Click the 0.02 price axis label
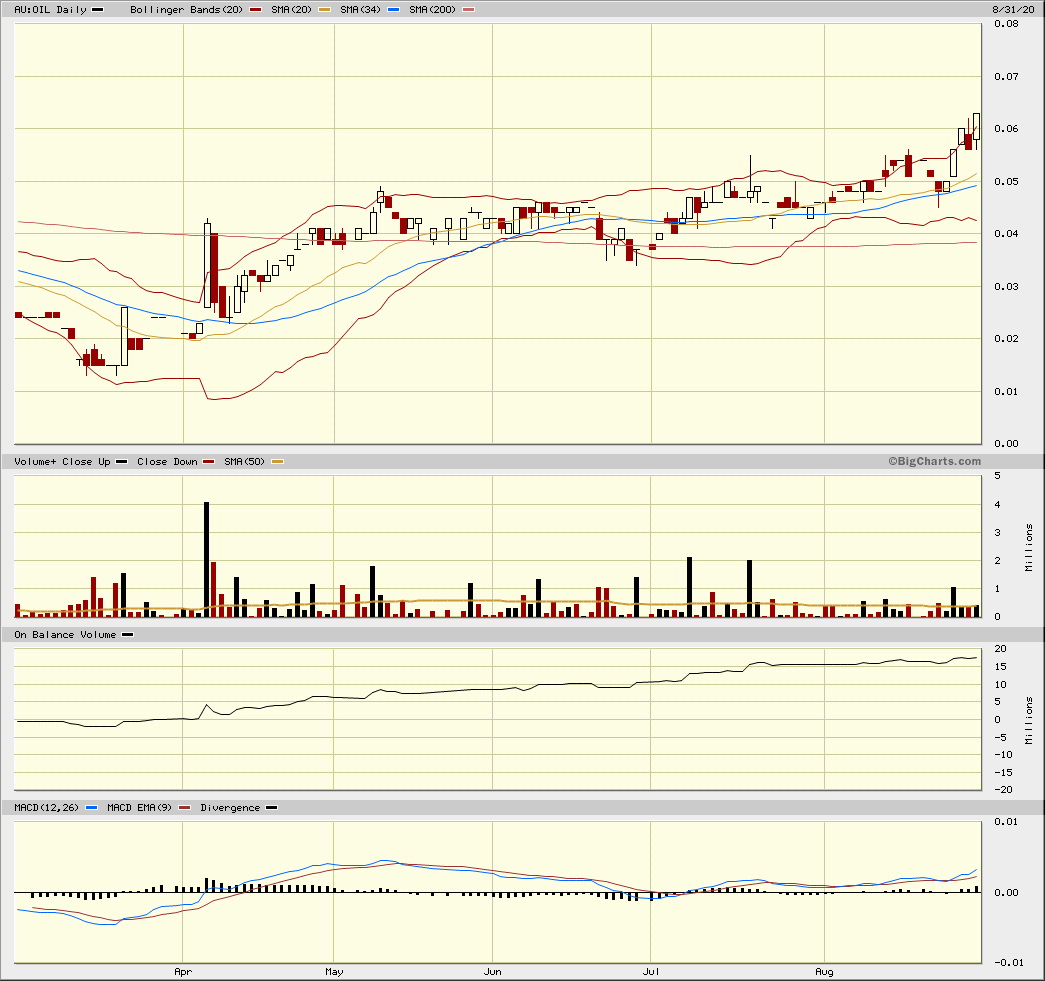Viewport: 1045px width, 981px height. [x=1006, y=338]
